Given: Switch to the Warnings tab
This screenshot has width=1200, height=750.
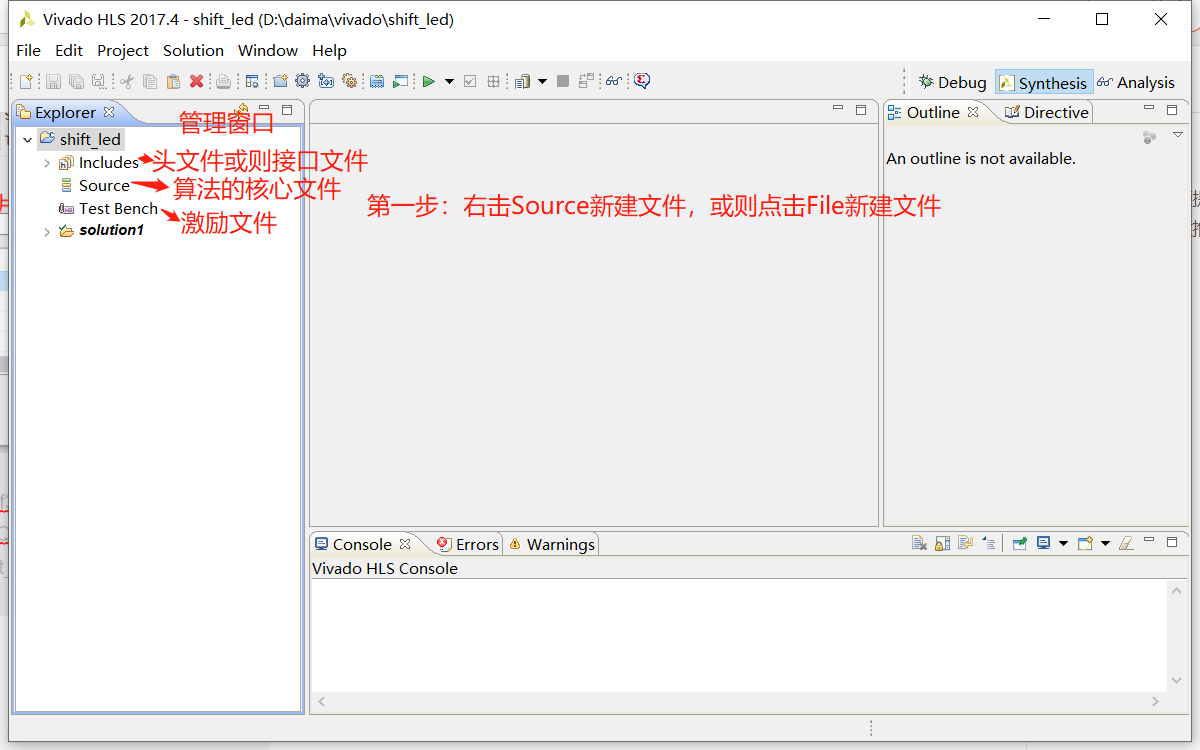Looking at the screenshot, I should [x=551, y=544].
